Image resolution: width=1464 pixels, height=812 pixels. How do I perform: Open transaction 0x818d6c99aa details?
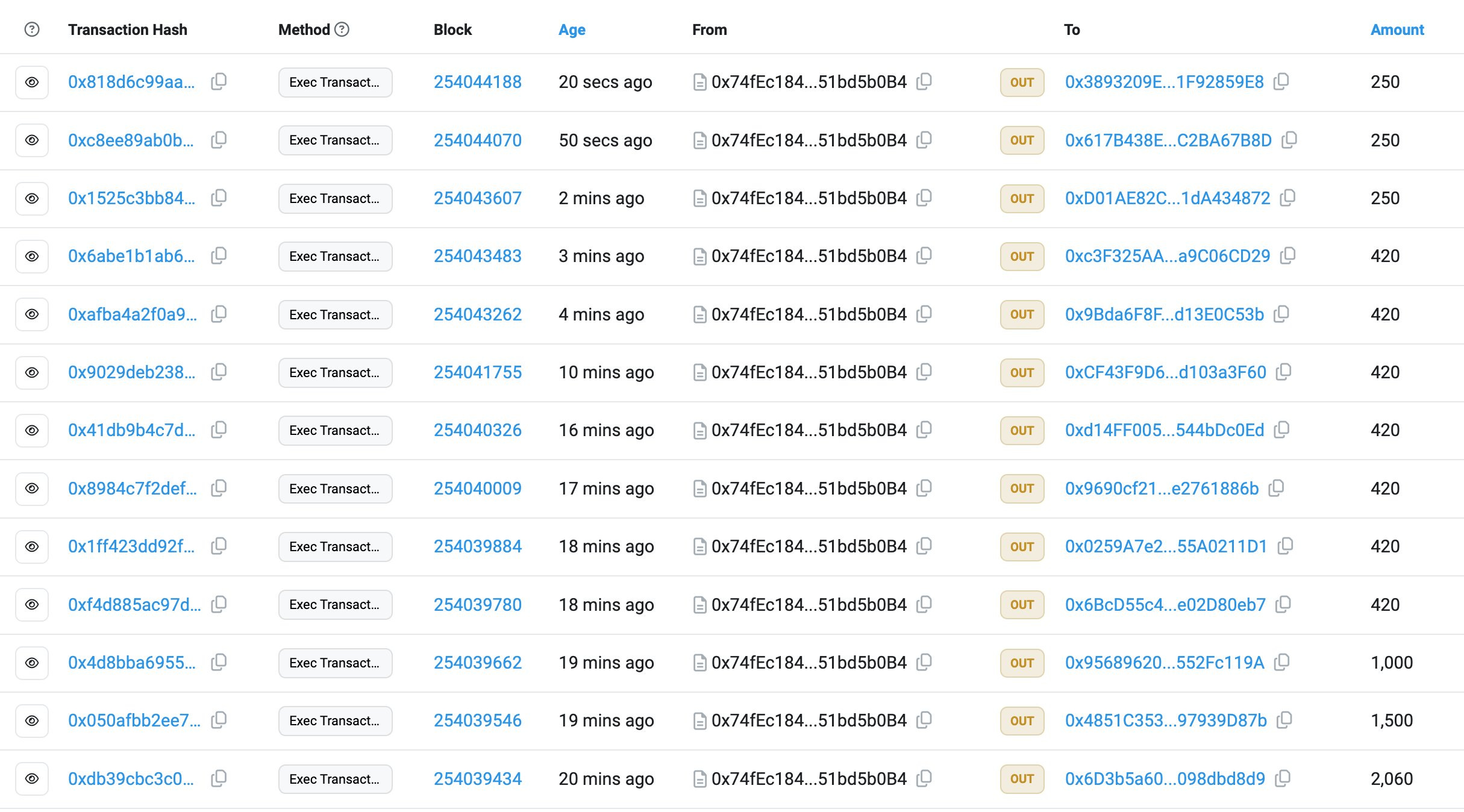131,82
